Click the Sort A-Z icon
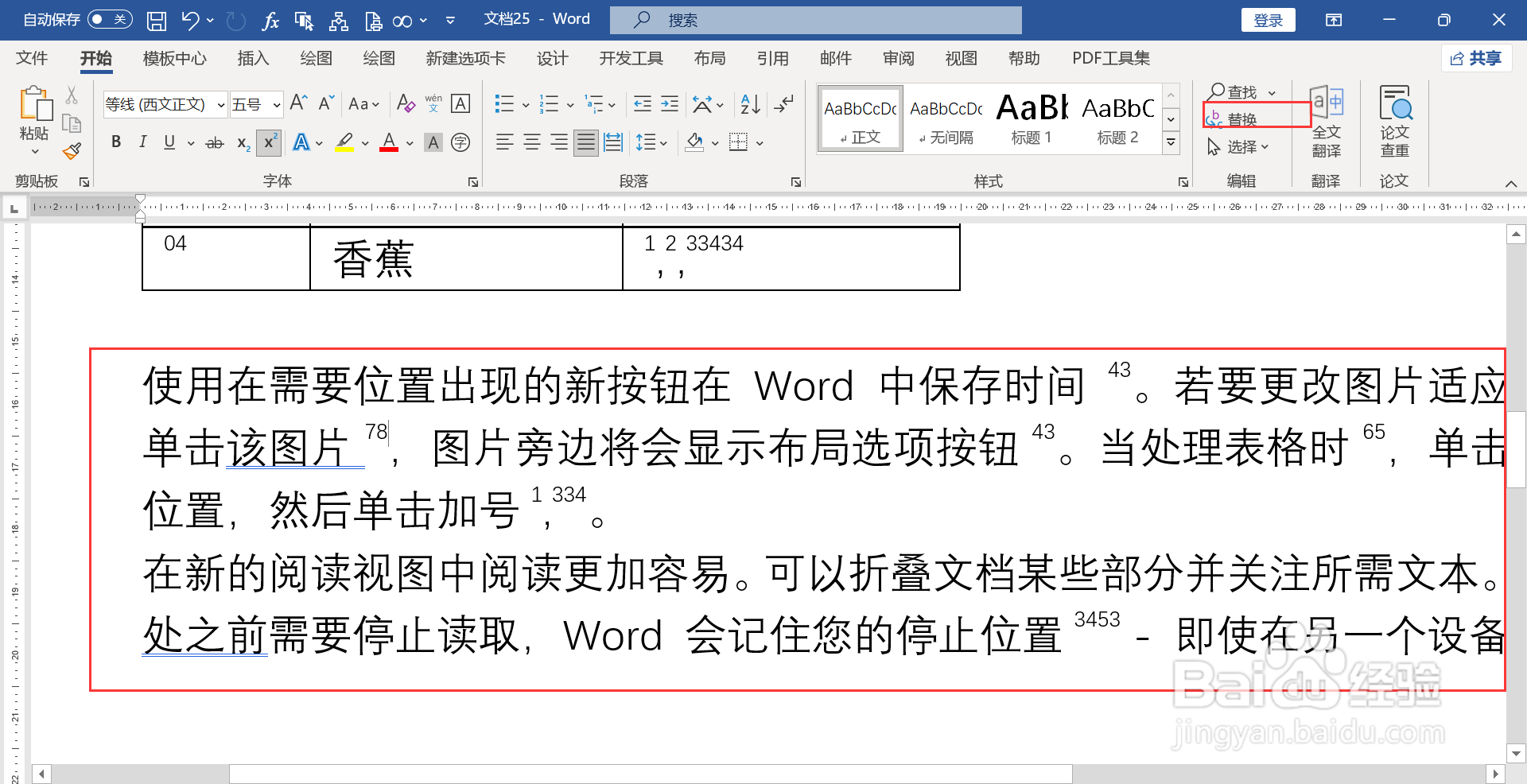This screenshot has width=1527, height=784. click(750, 103)
